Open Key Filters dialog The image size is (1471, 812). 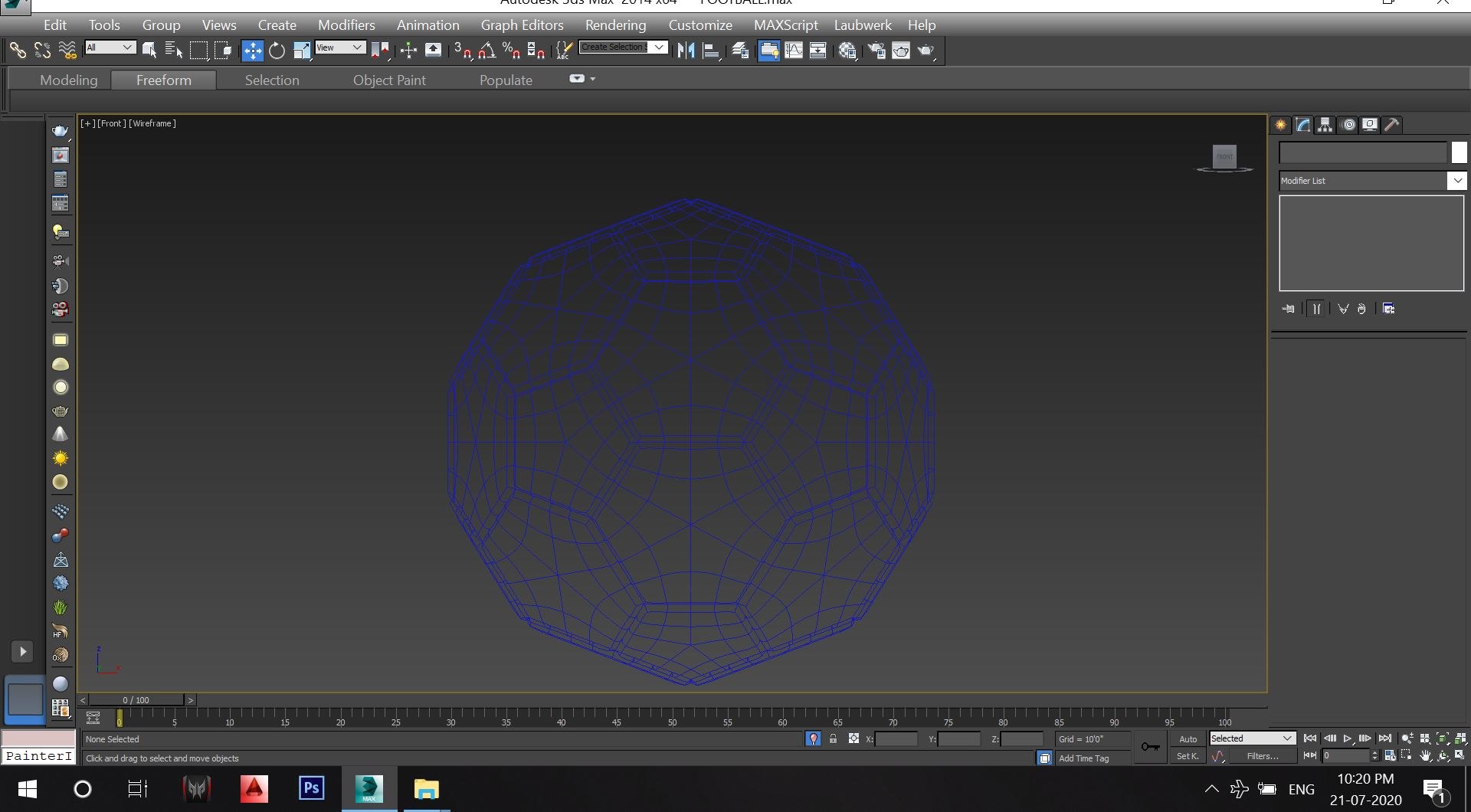pos(1262,756)
